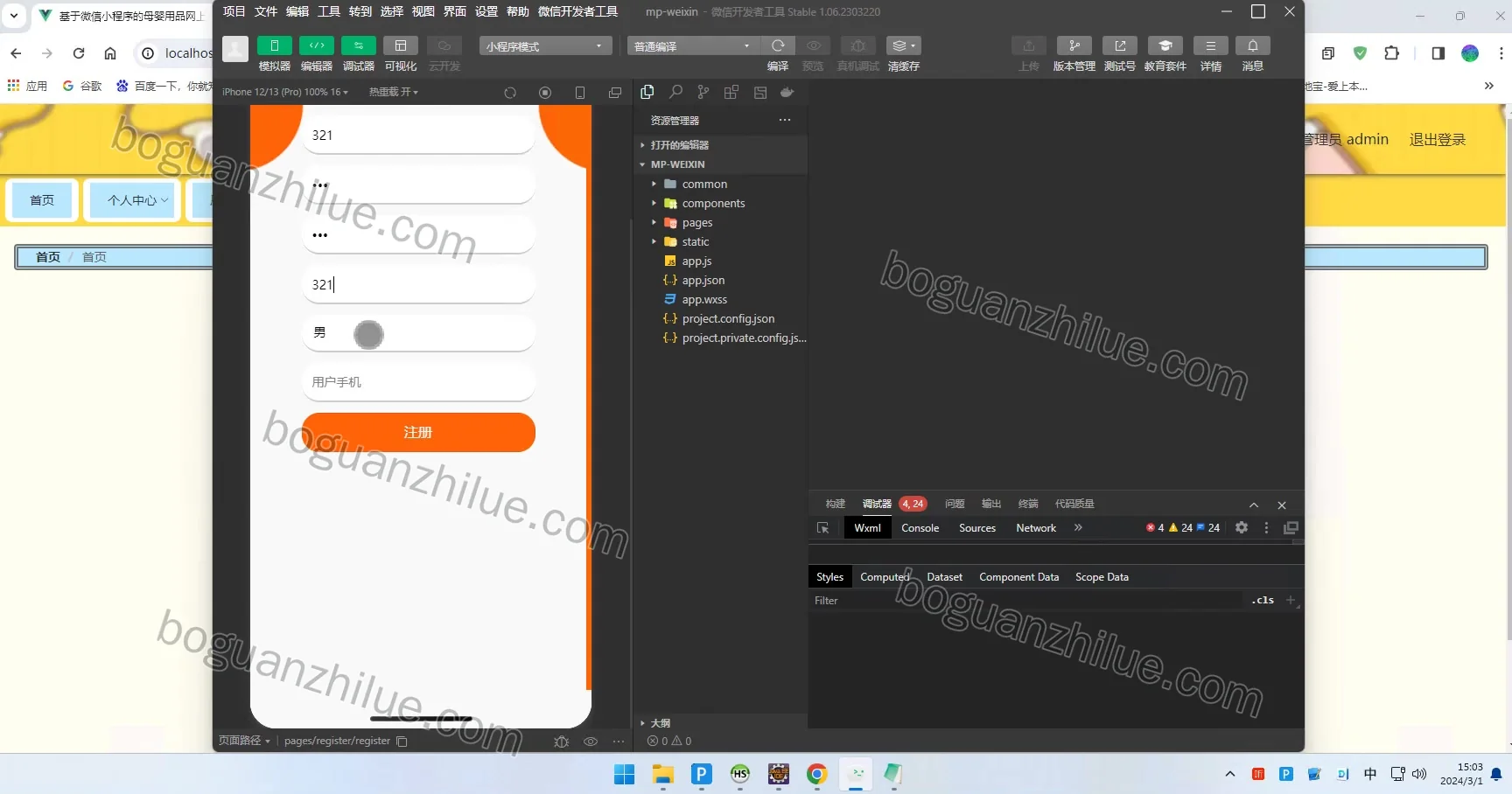Click the 退出登录 link in browser
1512x794 pixels.
tap(1437, 140)
